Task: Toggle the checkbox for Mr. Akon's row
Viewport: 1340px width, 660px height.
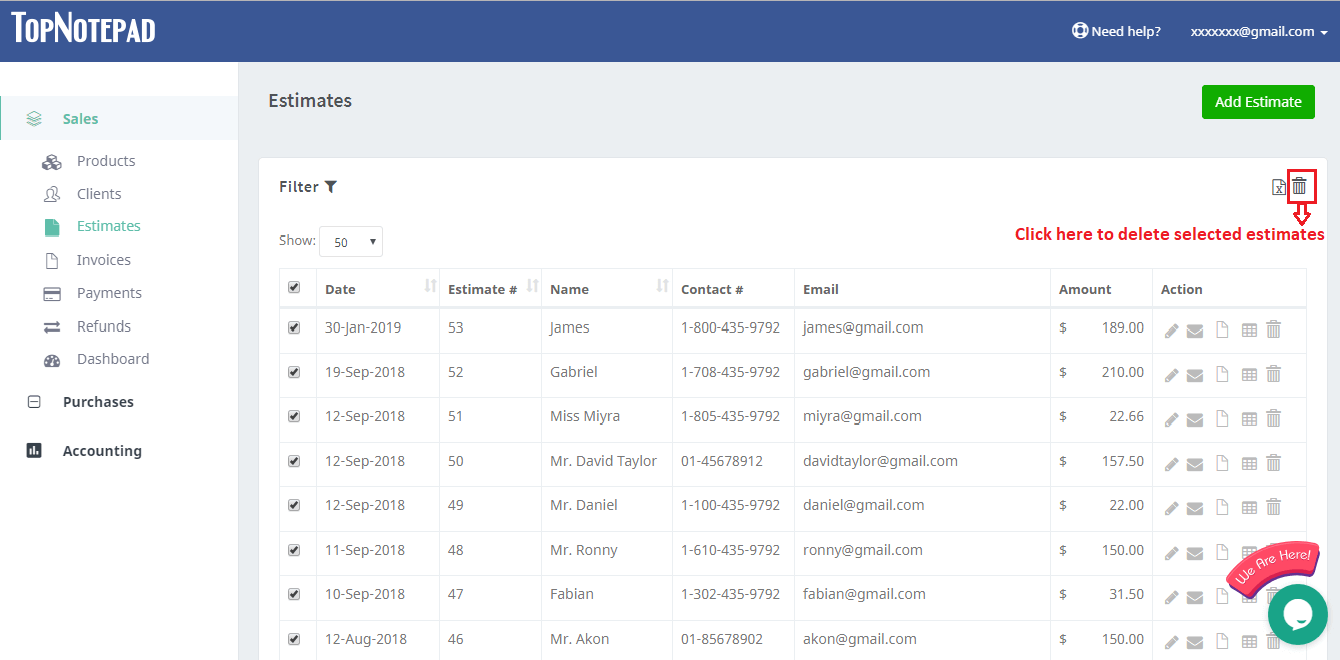Action: tap(294, 639)
